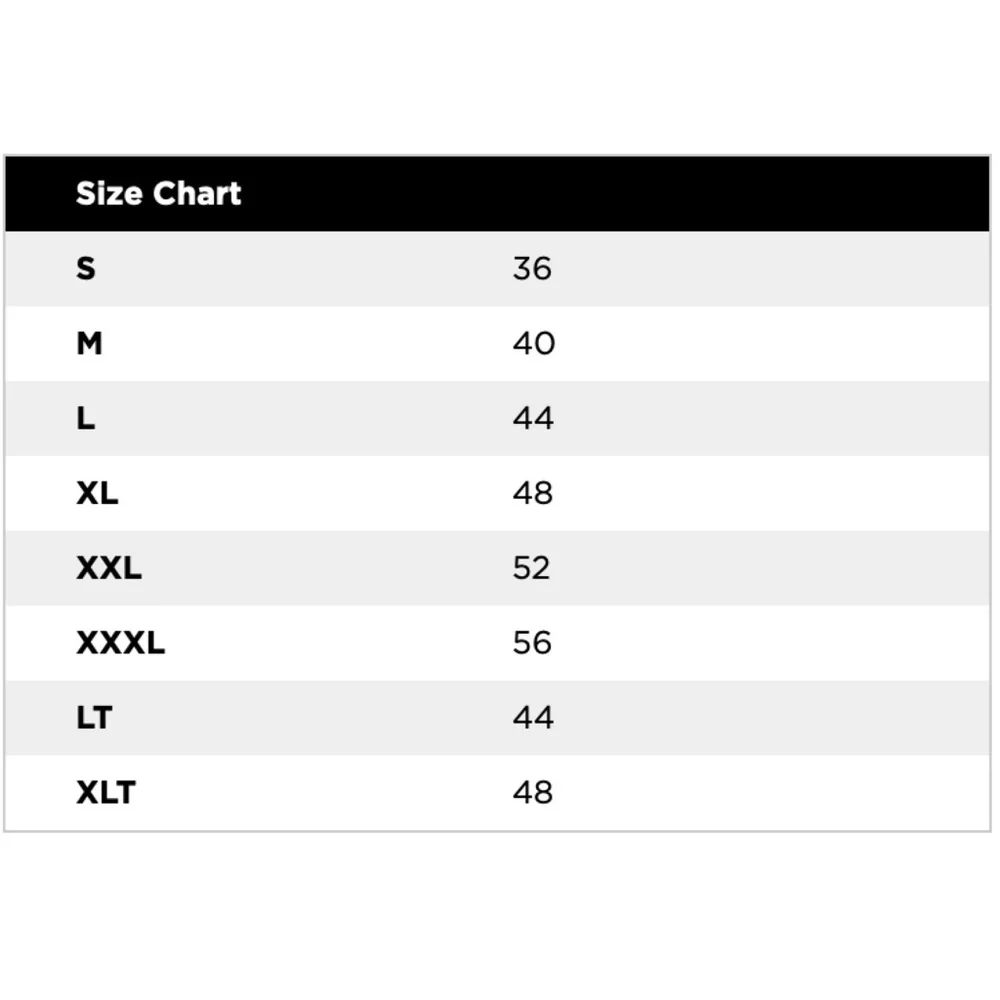Select the M size label
Viewport: 1000px width, 1000px height.
(x=89, y=343)
